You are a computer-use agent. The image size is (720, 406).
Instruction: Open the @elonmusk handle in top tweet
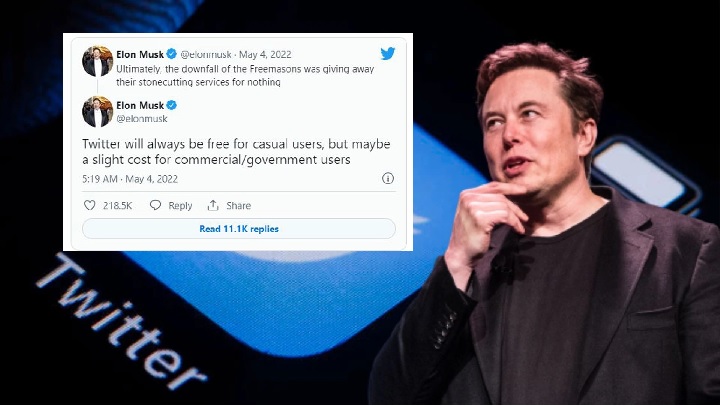click(x=206, y=55)
